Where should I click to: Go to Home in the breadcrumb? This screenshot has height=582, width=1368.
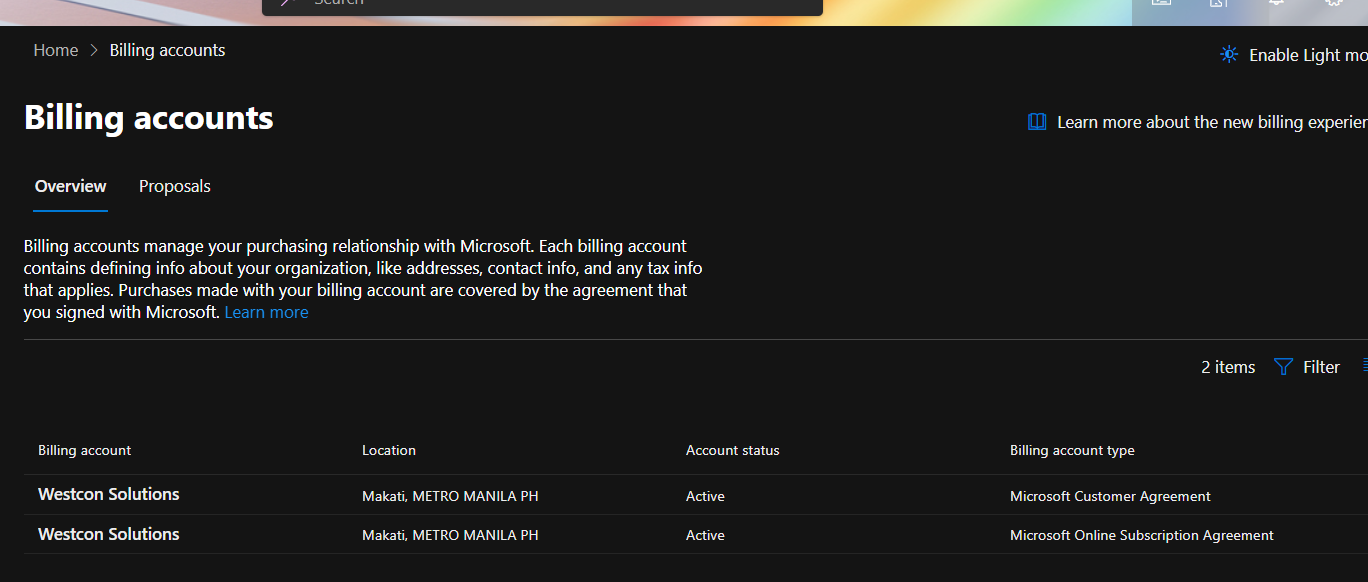pyautogui.click(x=56, y=50)
